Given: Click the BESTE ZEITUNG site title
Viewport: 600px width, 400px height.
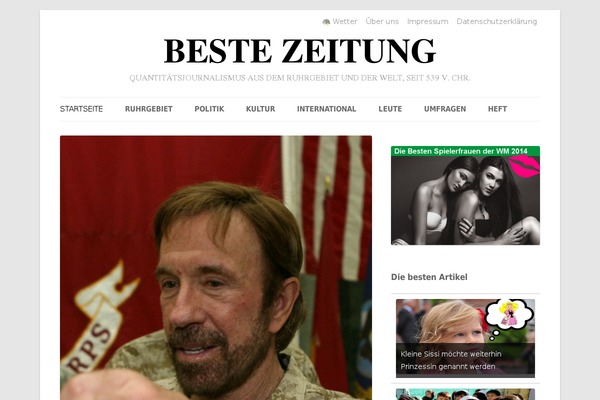Looking at the screenshot, I should tap(300, 51).
